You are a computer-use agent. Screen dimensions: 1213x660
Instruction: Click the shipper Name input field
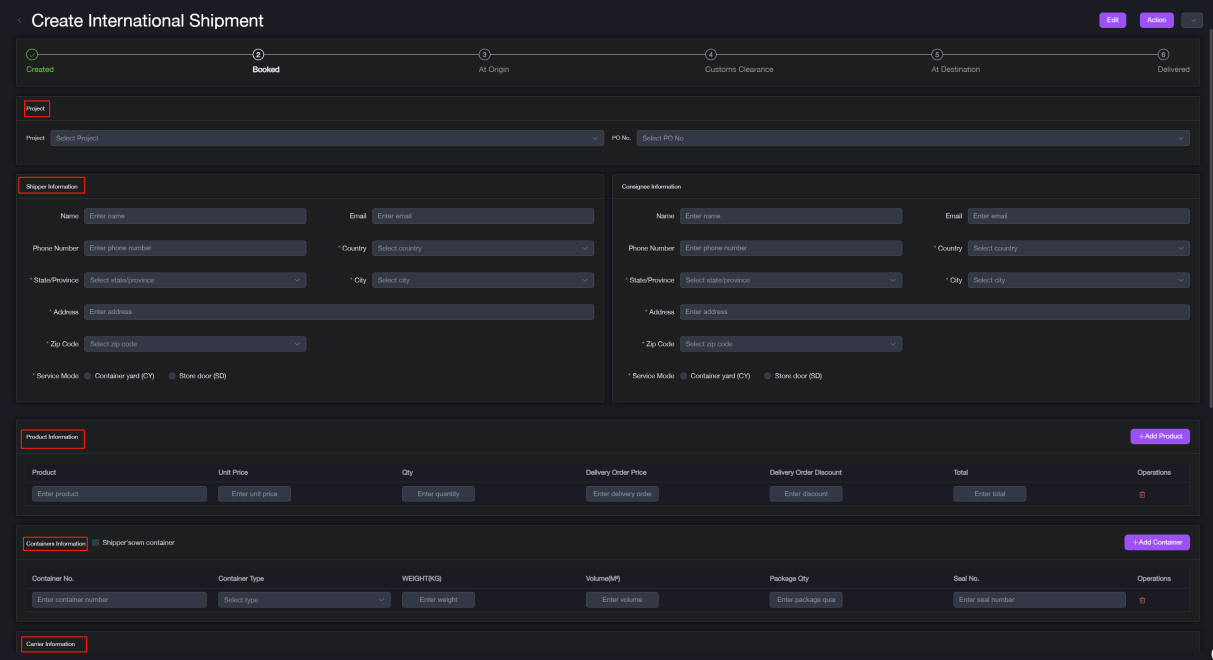coord(195,216)
